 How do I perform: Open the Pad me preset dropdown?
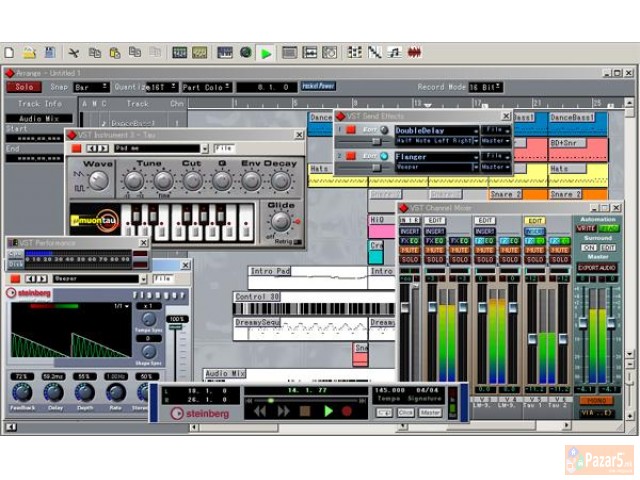coord(146,149)
